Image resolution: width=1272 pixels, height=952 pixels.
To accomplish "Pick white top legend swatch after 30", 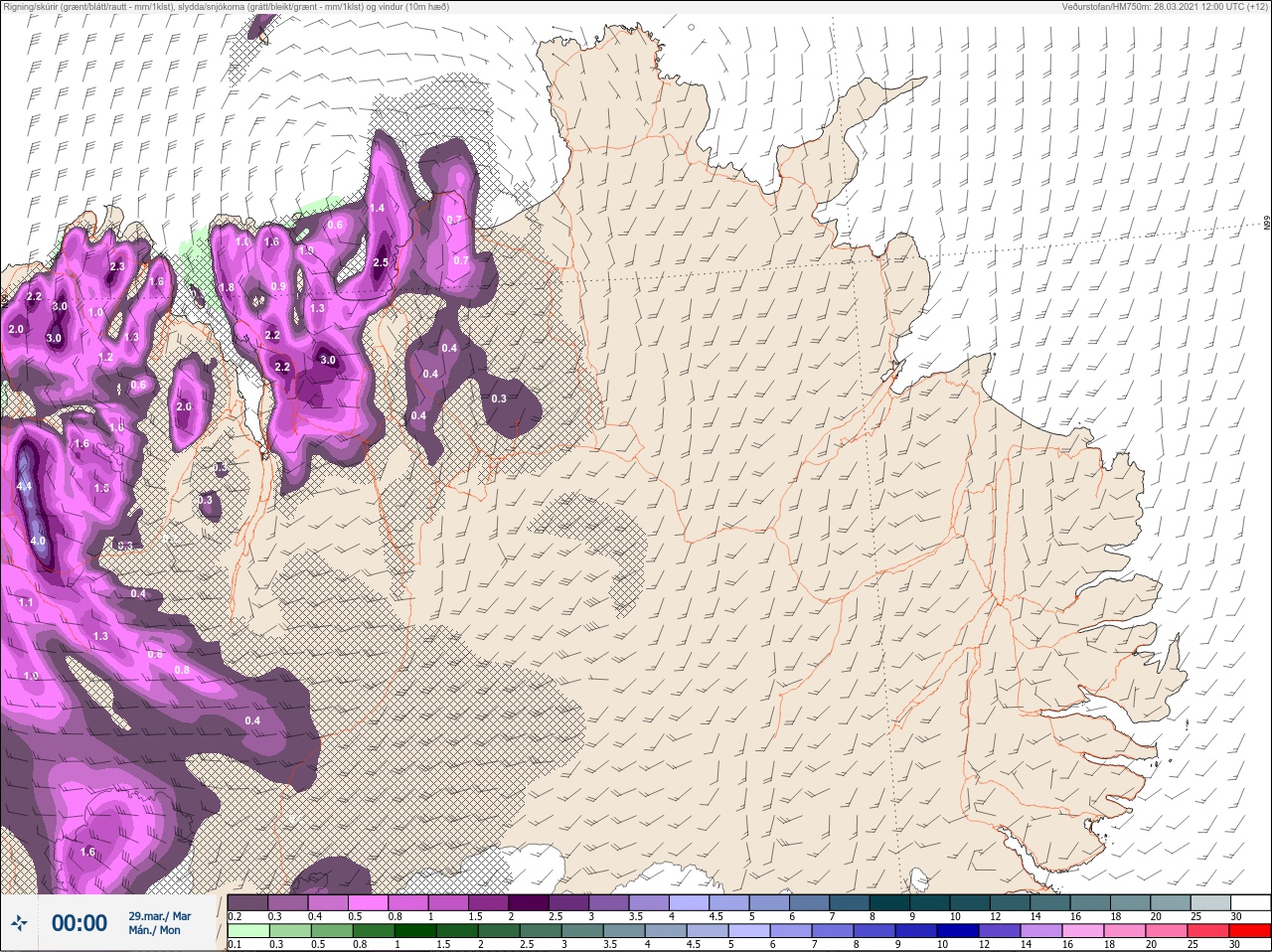I will (x=1250, y=902).
